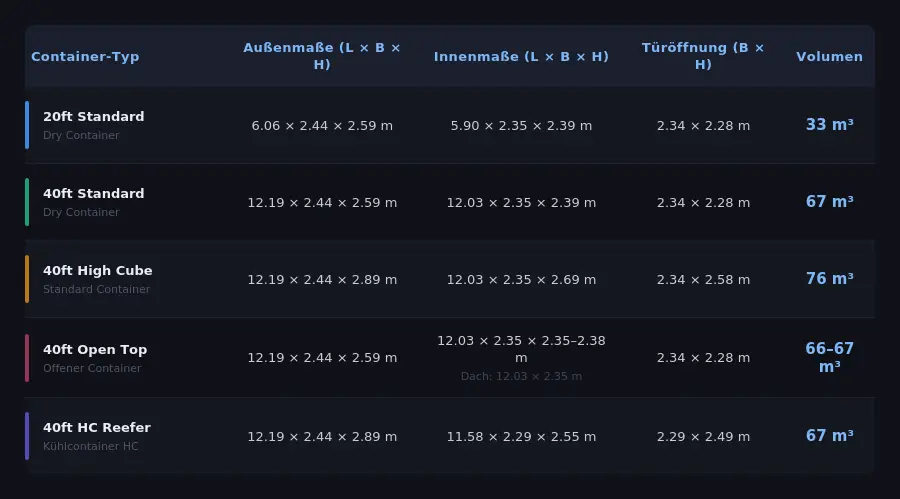This screenshot has height=499, width=900.
Task: Click the Kühlcontainer HC subtitle
Action: coord(90,447)
